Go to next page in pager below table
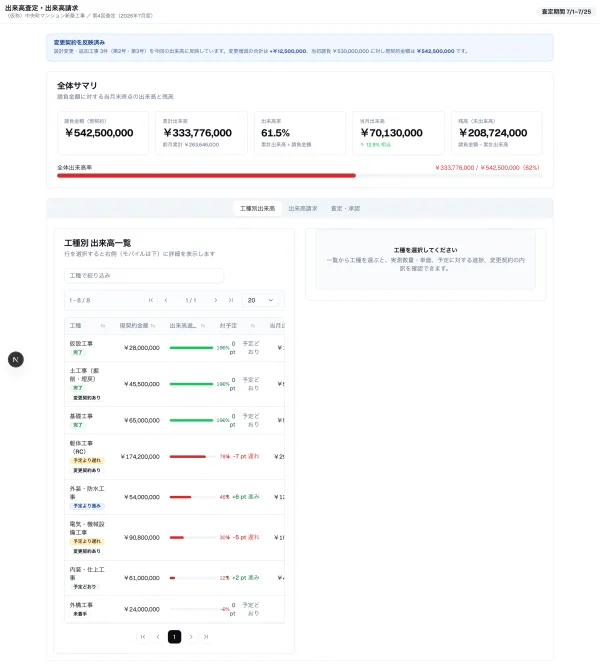Image resolution: width=600 pixels, height=671 pixels. click(x=191, y=637)
